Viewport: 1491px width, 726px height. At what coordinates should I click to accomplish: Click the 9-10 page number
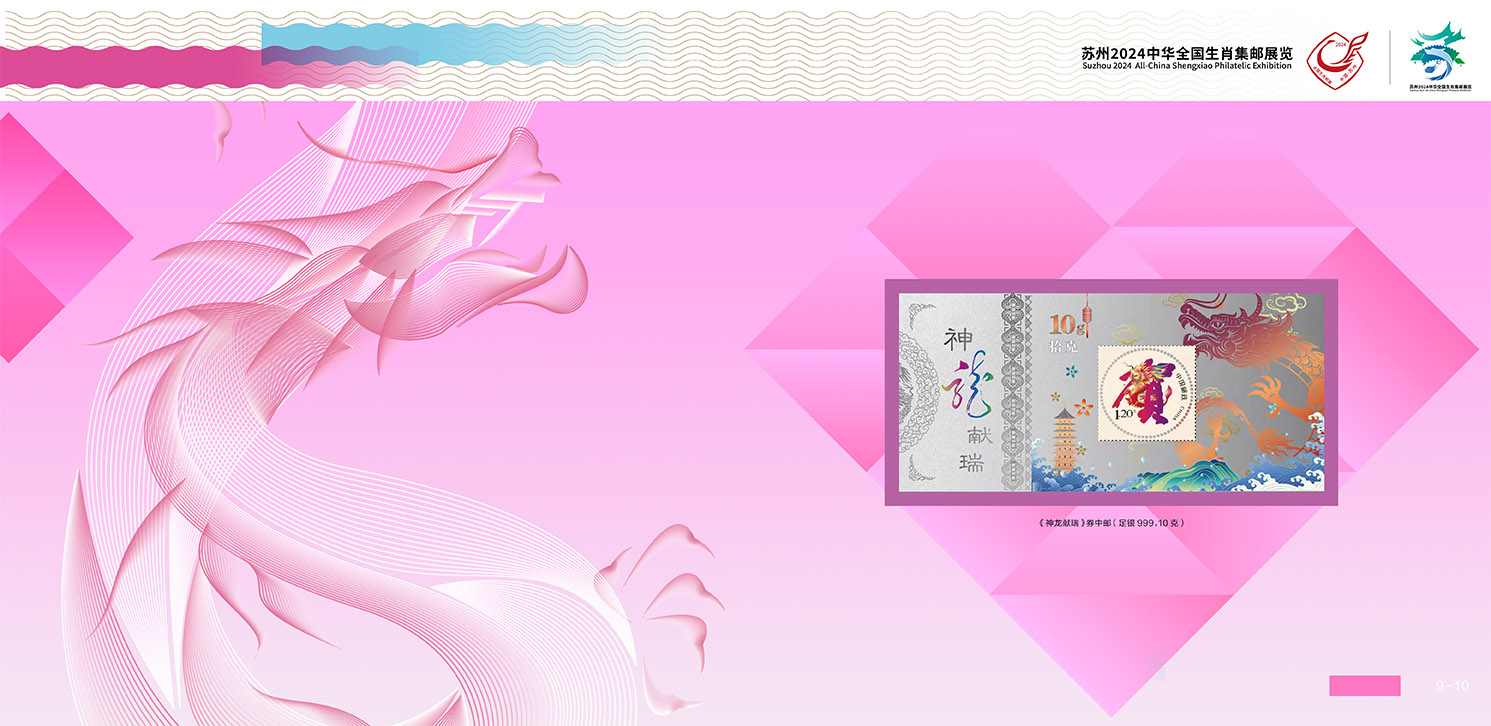(1452, 686)
